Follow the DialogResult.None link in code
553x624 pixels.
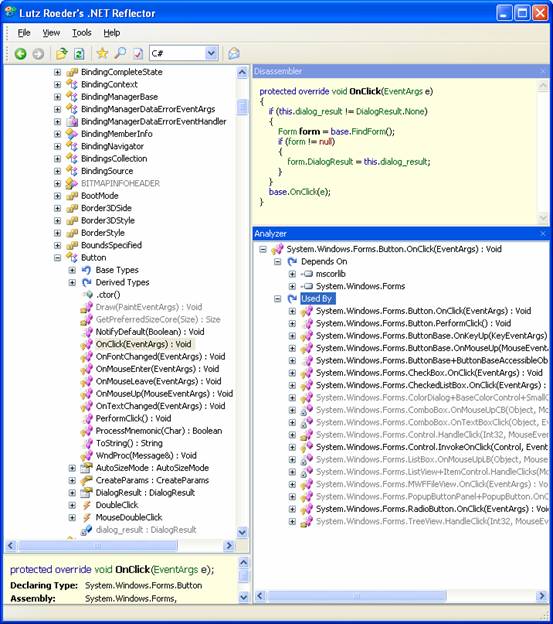[x=390, y=111]
